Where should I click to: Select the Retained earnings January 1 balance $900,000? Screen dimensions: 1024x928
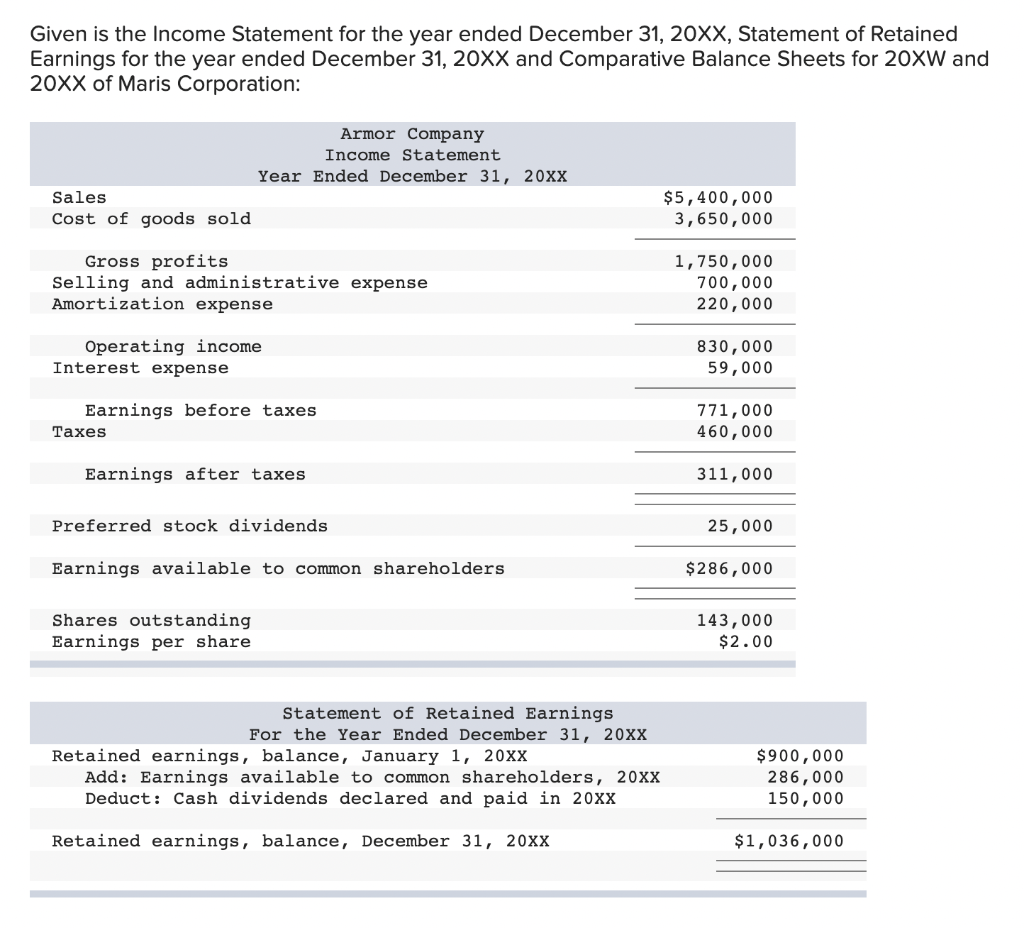[800, 756]
